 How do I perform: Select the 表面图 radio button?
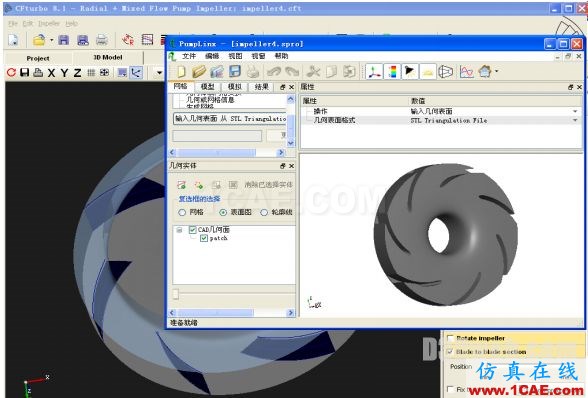point(223,212)
